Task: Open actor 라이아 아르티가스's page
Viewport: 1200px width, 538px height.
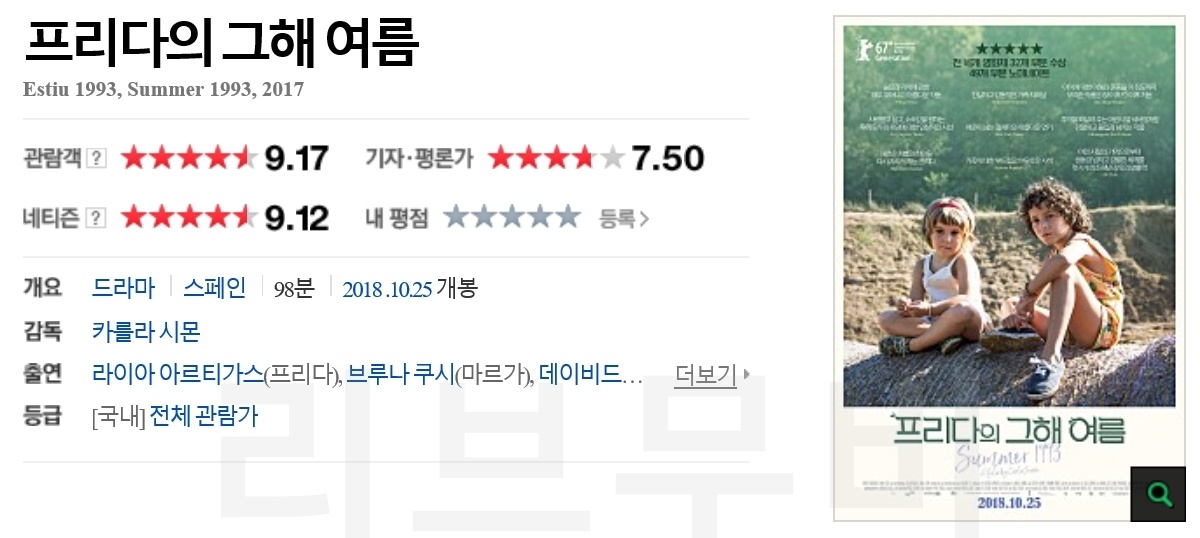Action: tap(177, 375)
